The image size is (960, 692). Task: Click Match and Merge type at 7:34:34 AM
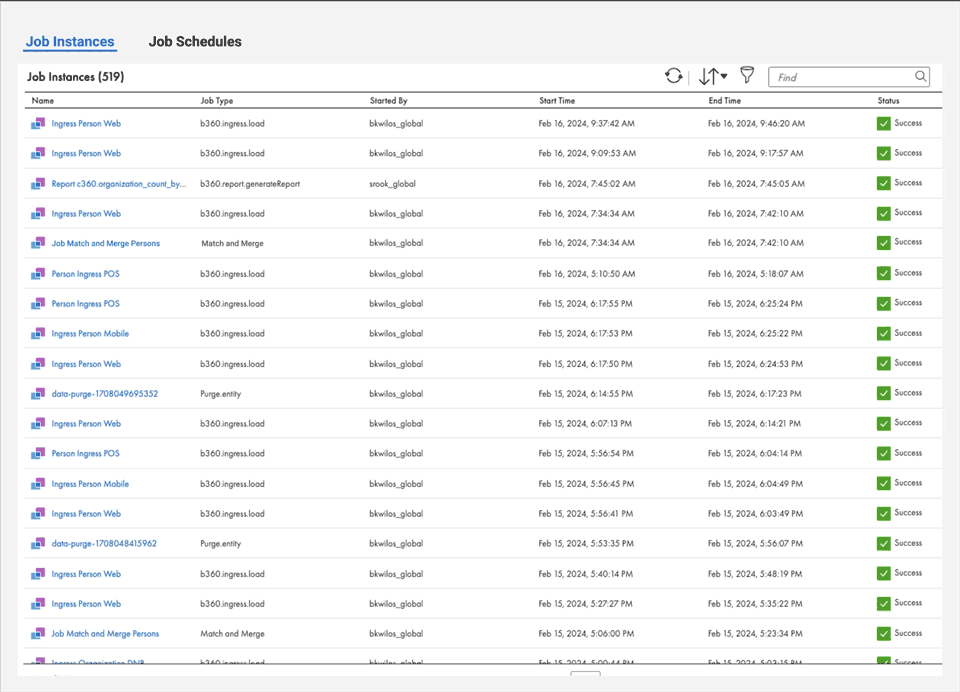pyautogui.click(x=233, y=243)
